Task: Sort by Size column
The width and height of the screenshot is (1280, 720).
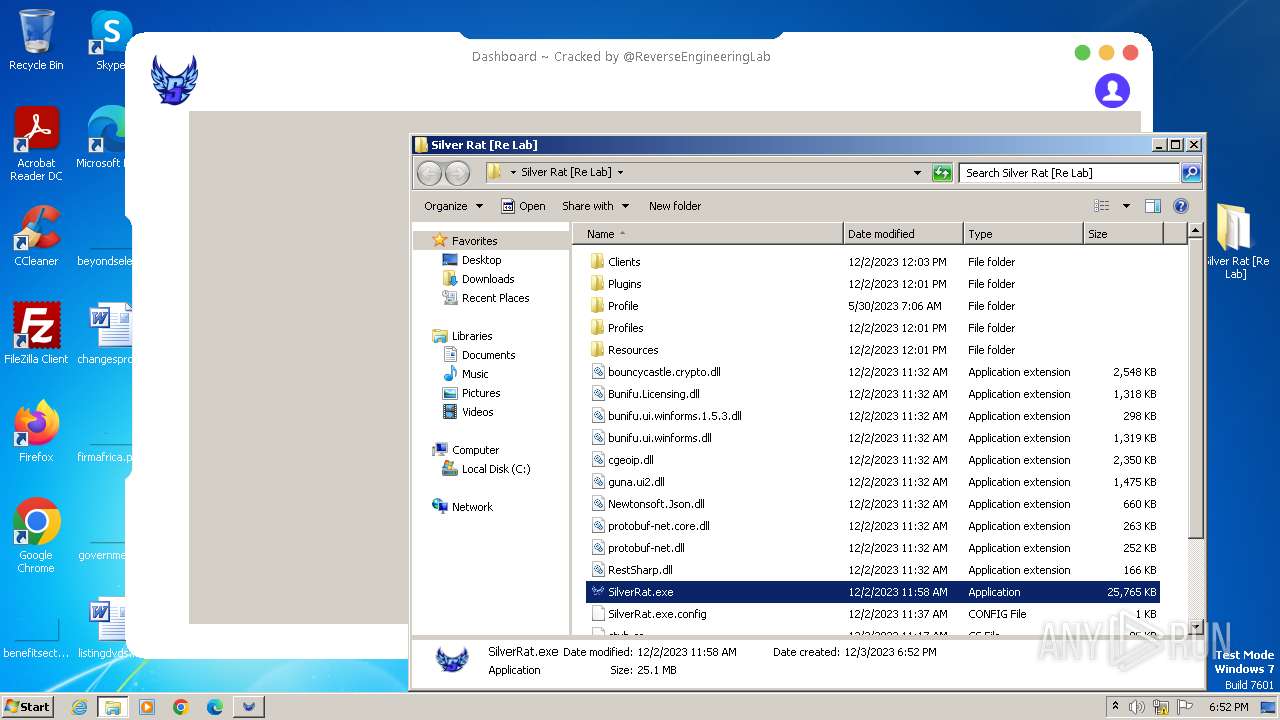Action: click(x=1123, y=234)
